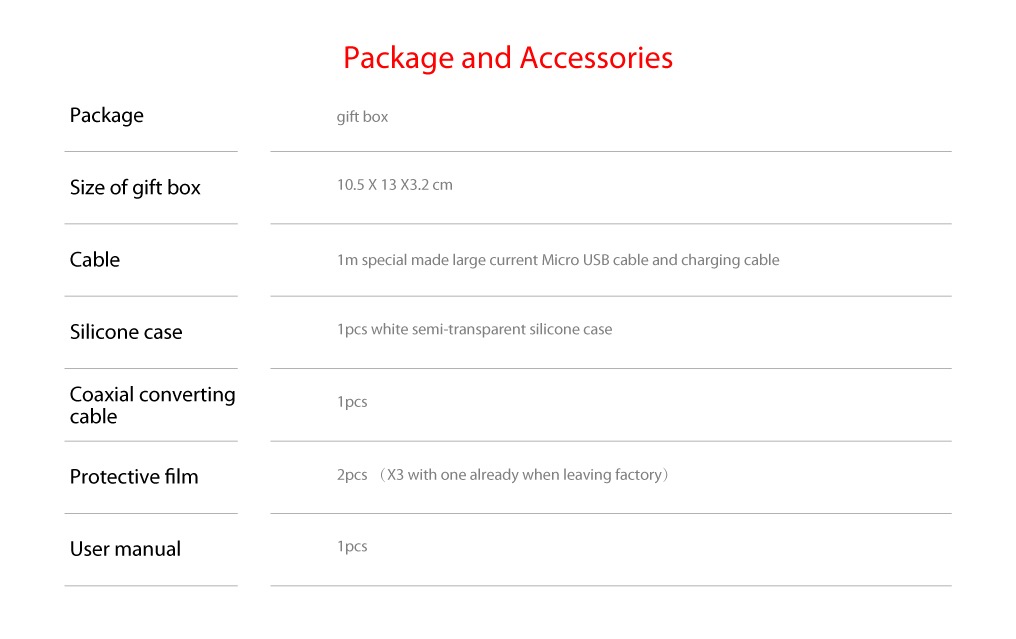Select white semi-transparent silicone case text
This screenshot has width=1016, height=639.
coord(491,329)
